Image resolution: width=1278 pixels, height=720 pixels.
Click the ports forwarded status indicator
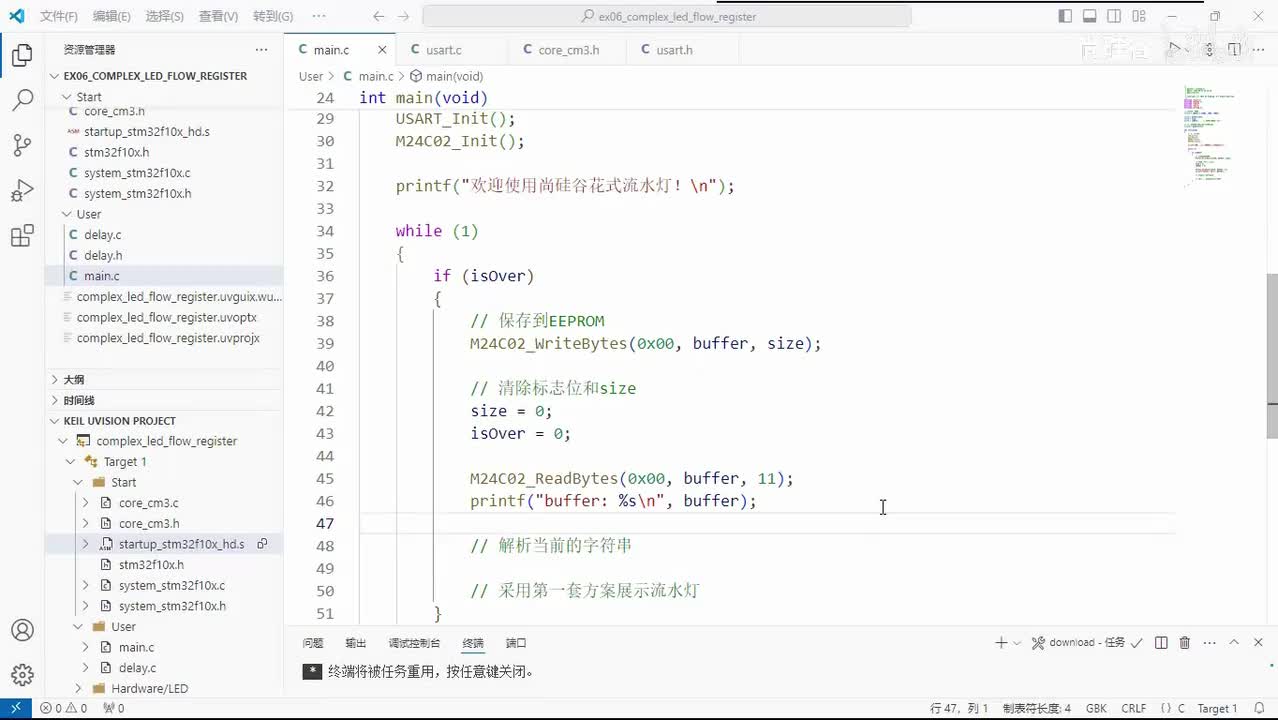[113, 708]
